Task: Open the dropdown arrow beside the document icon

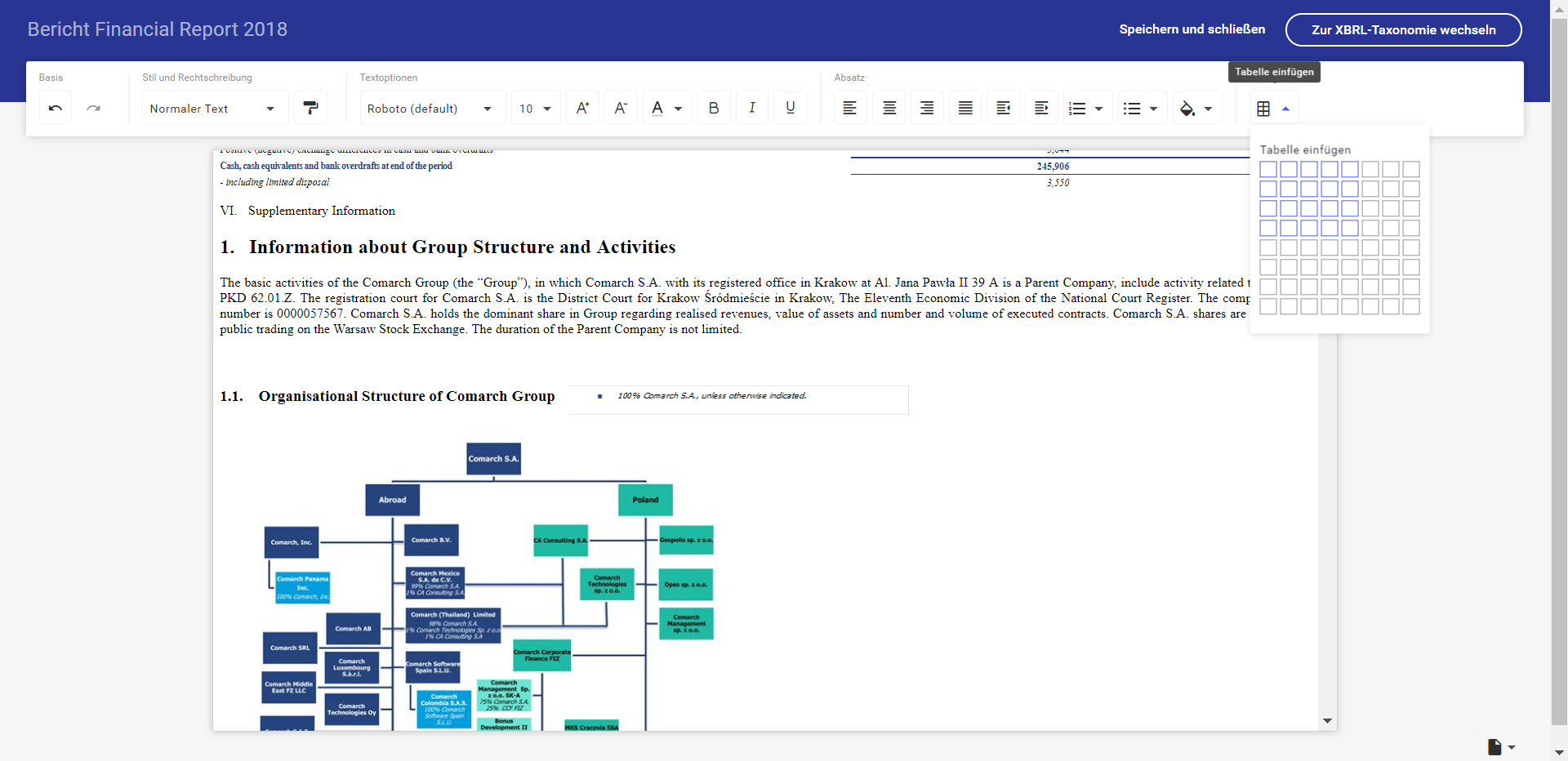Action: (x=1512, y=747)
